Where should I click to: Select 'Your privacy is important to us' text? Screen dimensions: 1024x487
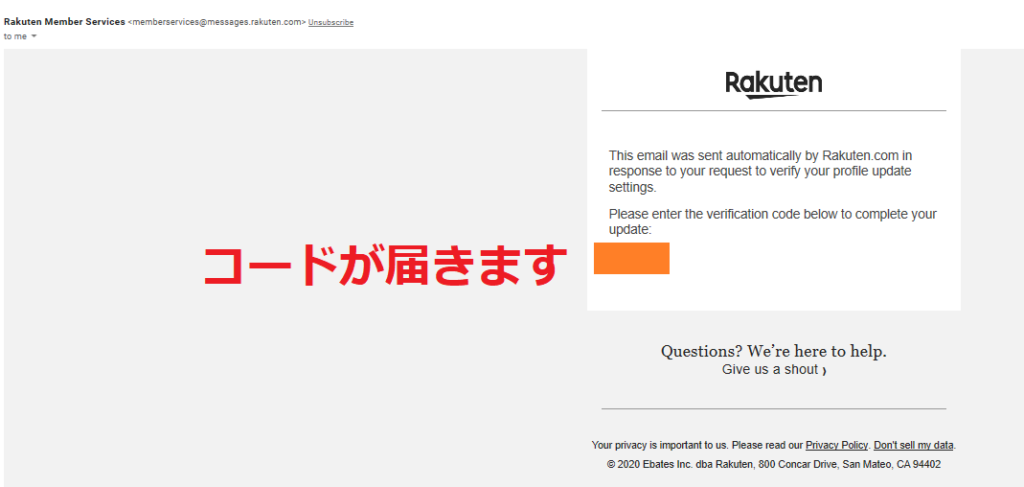pos(660,445)
